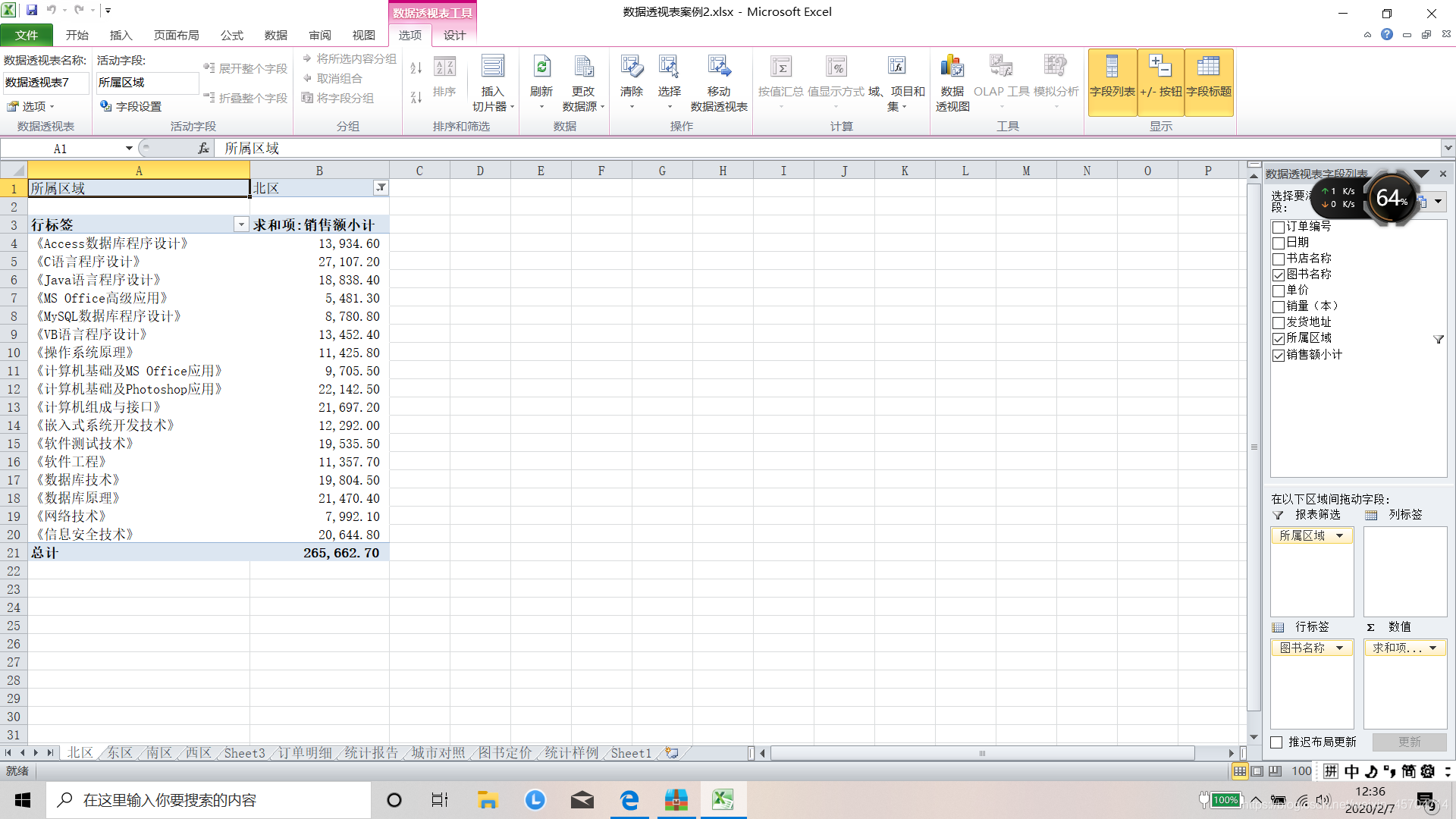Expand the Name Box dropdown arrow
The image size is (1456, 819).
(129, 149)
